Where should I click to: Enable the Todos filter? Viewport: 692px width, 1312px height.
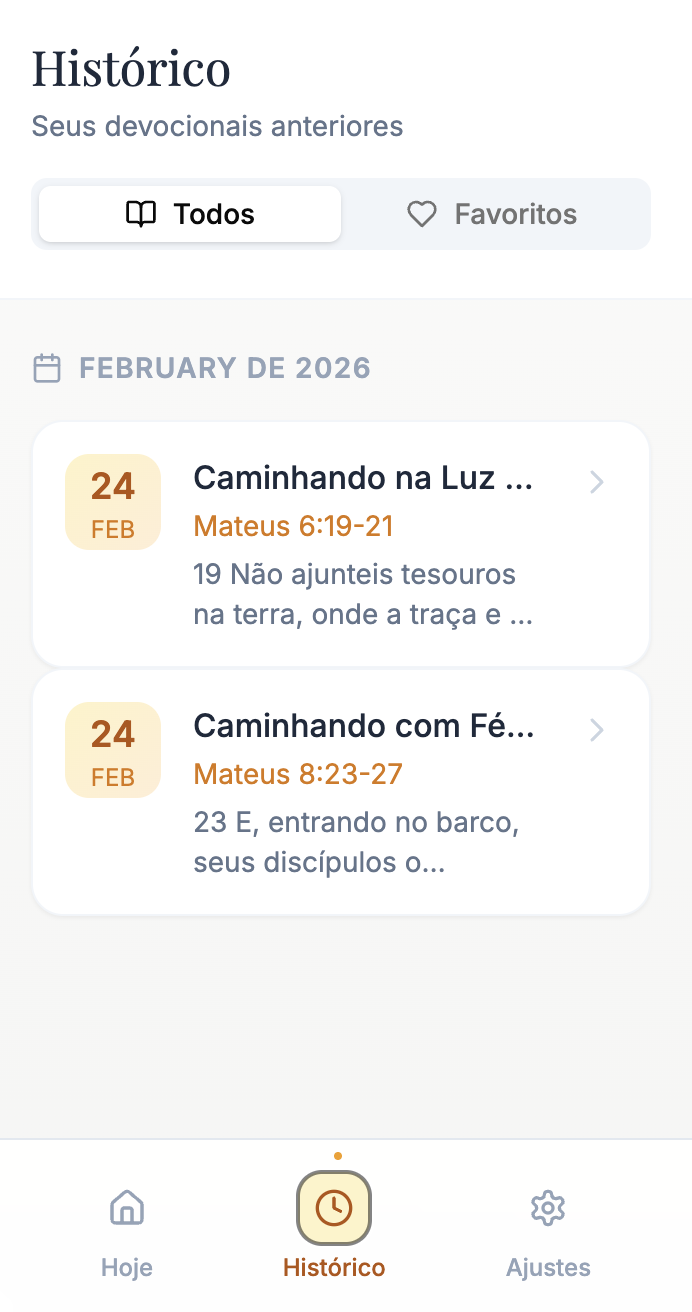(x=188, y=213)
